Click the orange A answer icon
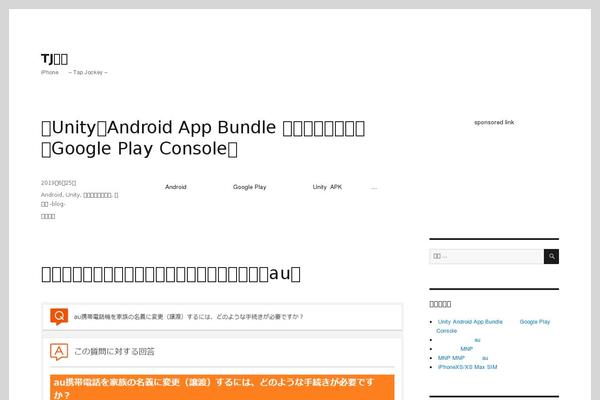Image resolution: width=600 pixels, height=400 pixels. tap(59, 351)
